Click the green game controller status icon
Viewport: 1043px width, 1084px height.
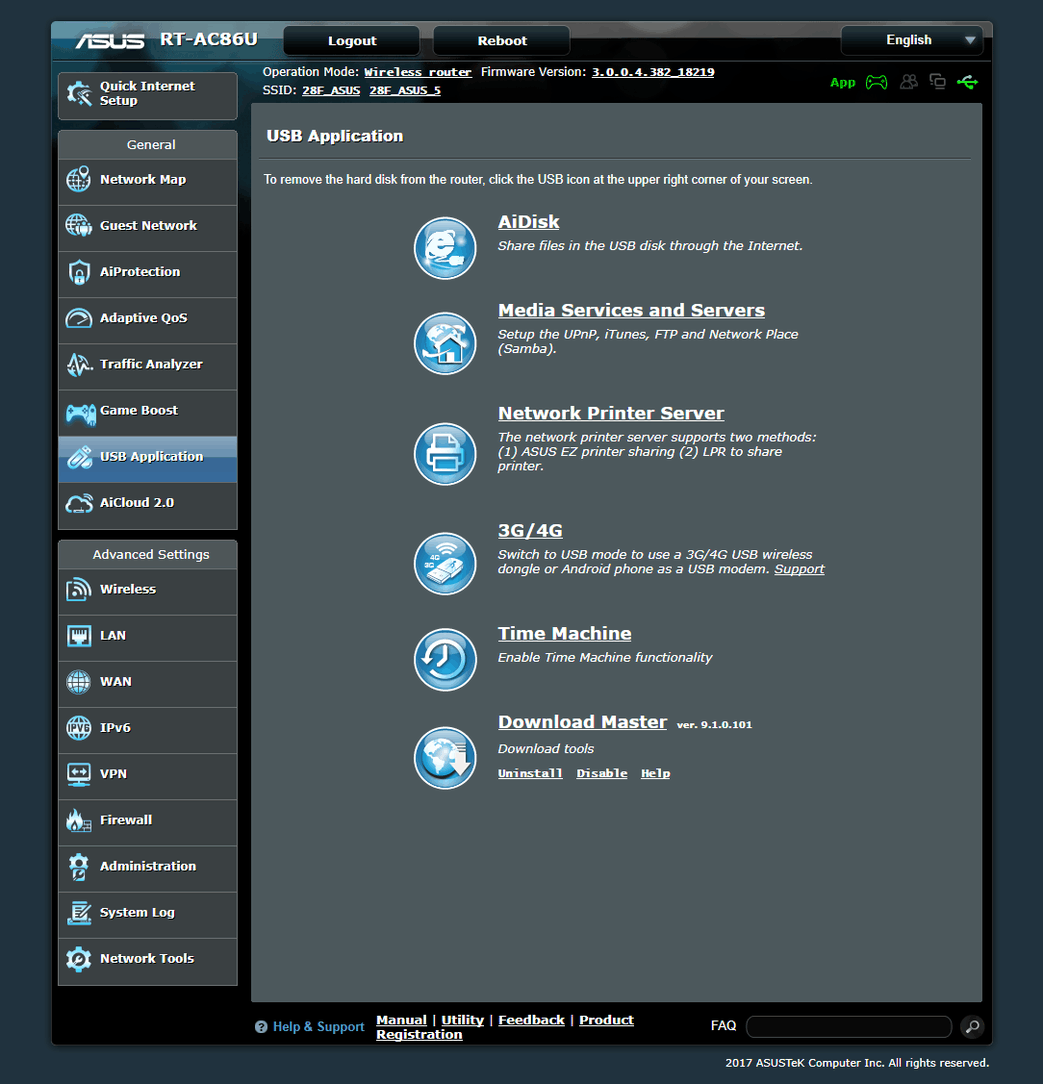coord(876,82)
